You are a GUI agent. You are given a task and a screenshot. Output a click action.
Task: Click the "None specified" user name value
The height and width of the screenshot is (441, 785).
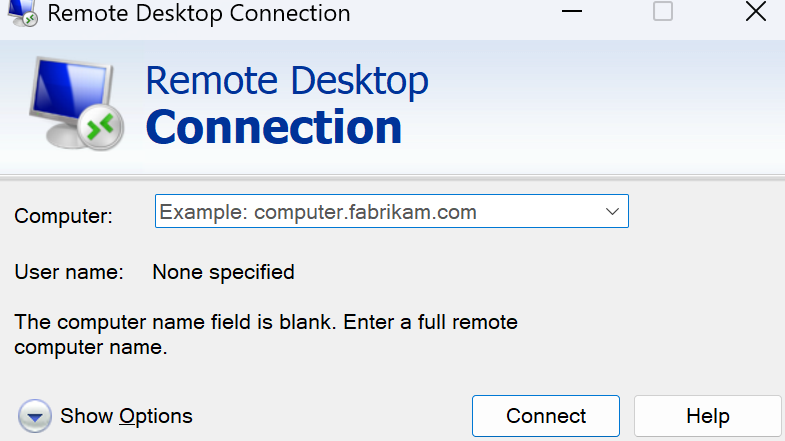(223, 271)
